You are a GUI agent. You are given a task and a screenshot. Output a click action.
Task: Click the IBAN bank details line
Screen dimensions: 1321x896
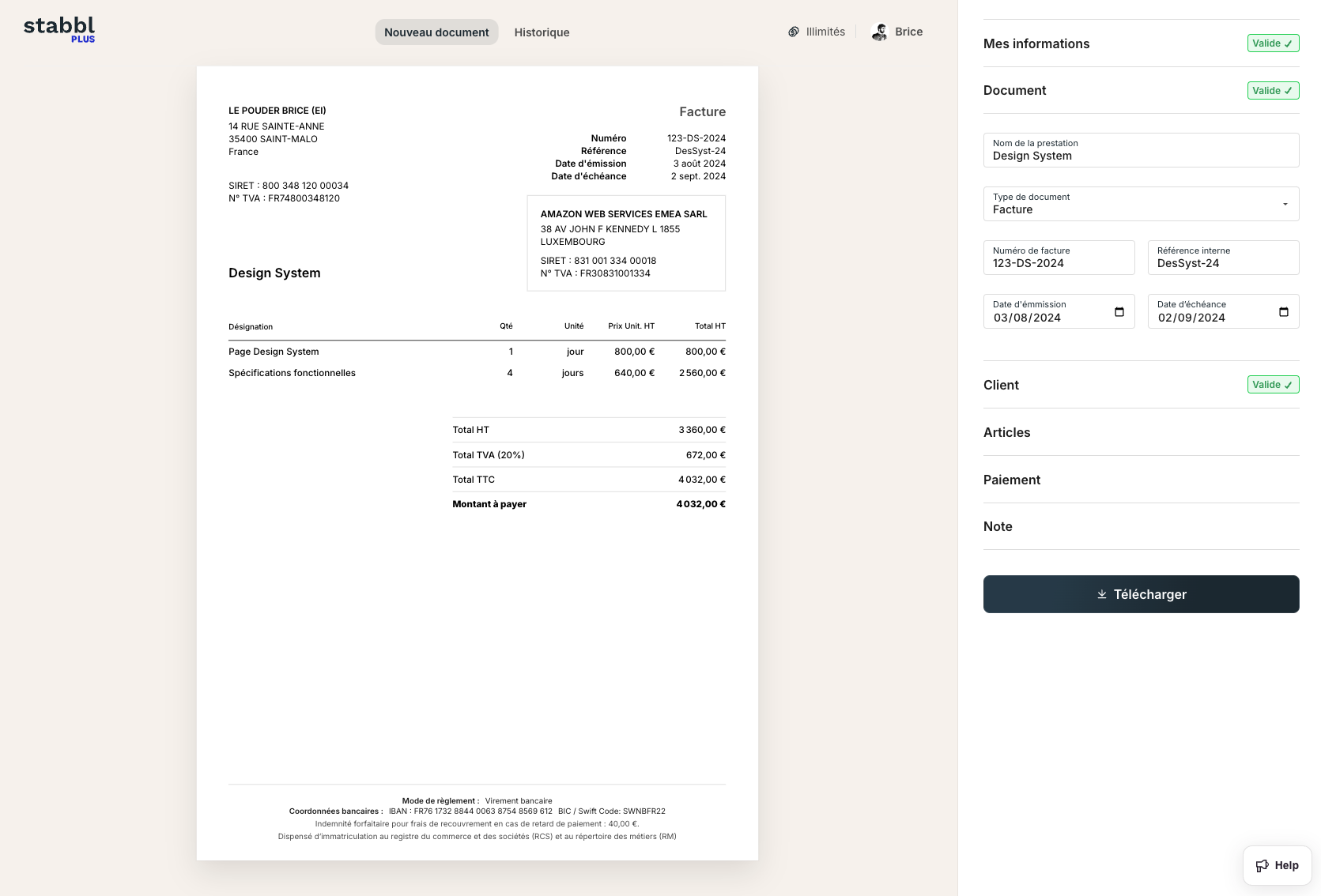[477, 811]
